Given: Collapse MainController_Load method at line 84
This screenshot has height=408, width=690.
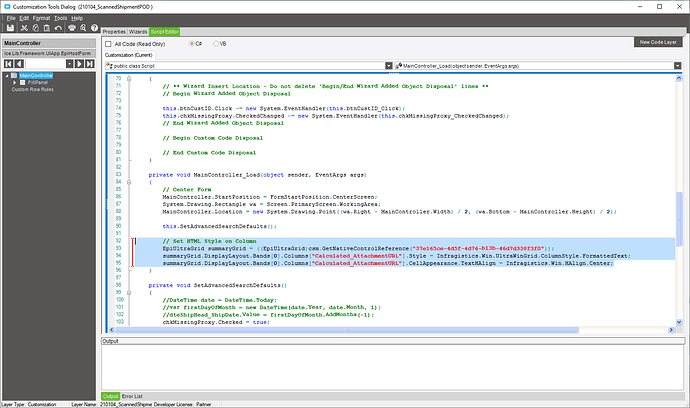Looking at the screenshot, I should 129,182.
